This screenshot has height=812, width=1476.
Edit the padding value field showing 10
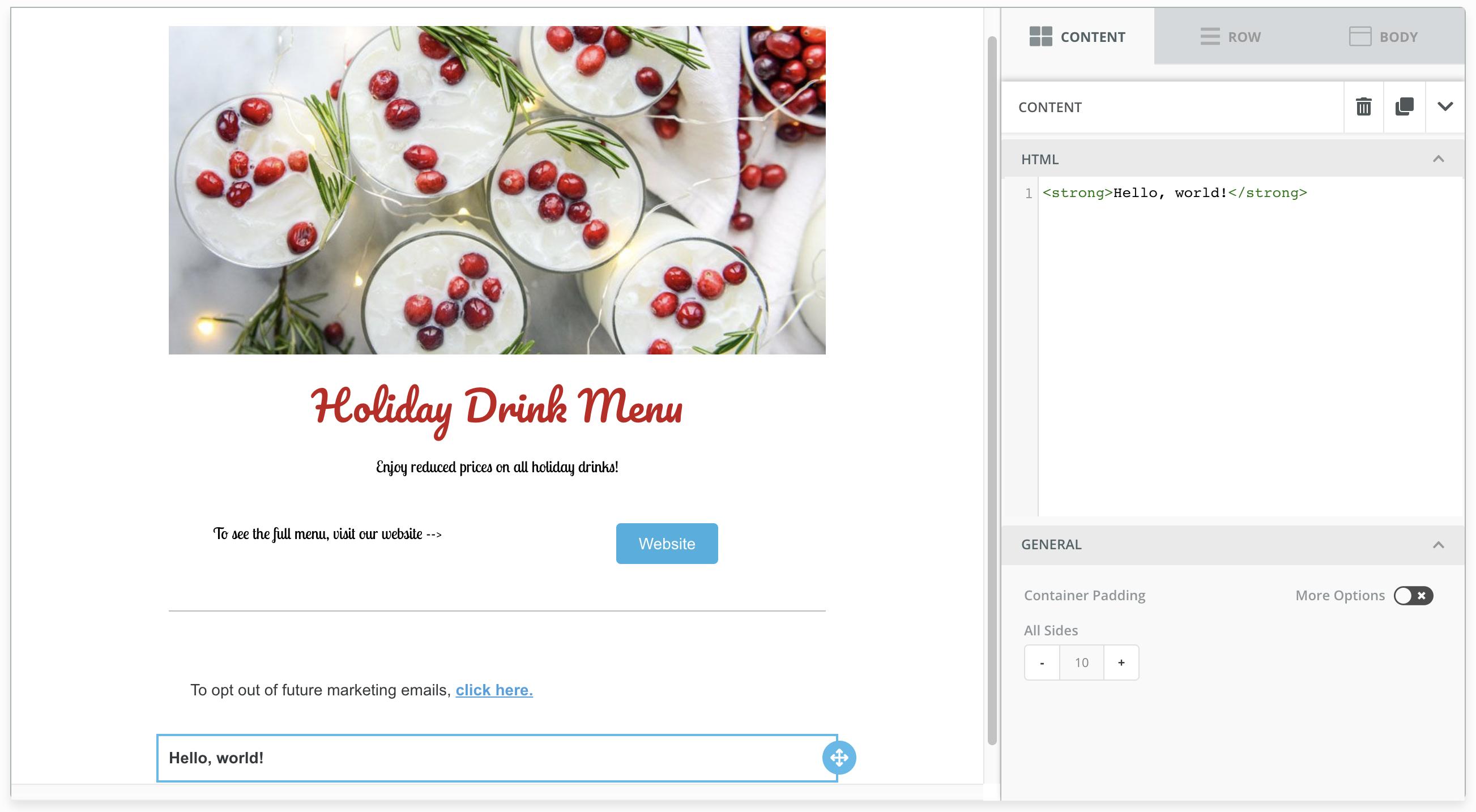click(x=1081, y=662)
